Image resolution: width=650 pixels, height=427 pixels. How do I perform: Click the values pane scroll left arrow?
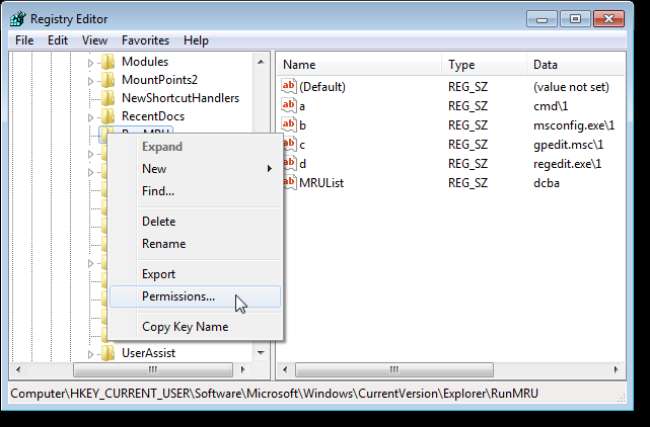coord(285,369)
